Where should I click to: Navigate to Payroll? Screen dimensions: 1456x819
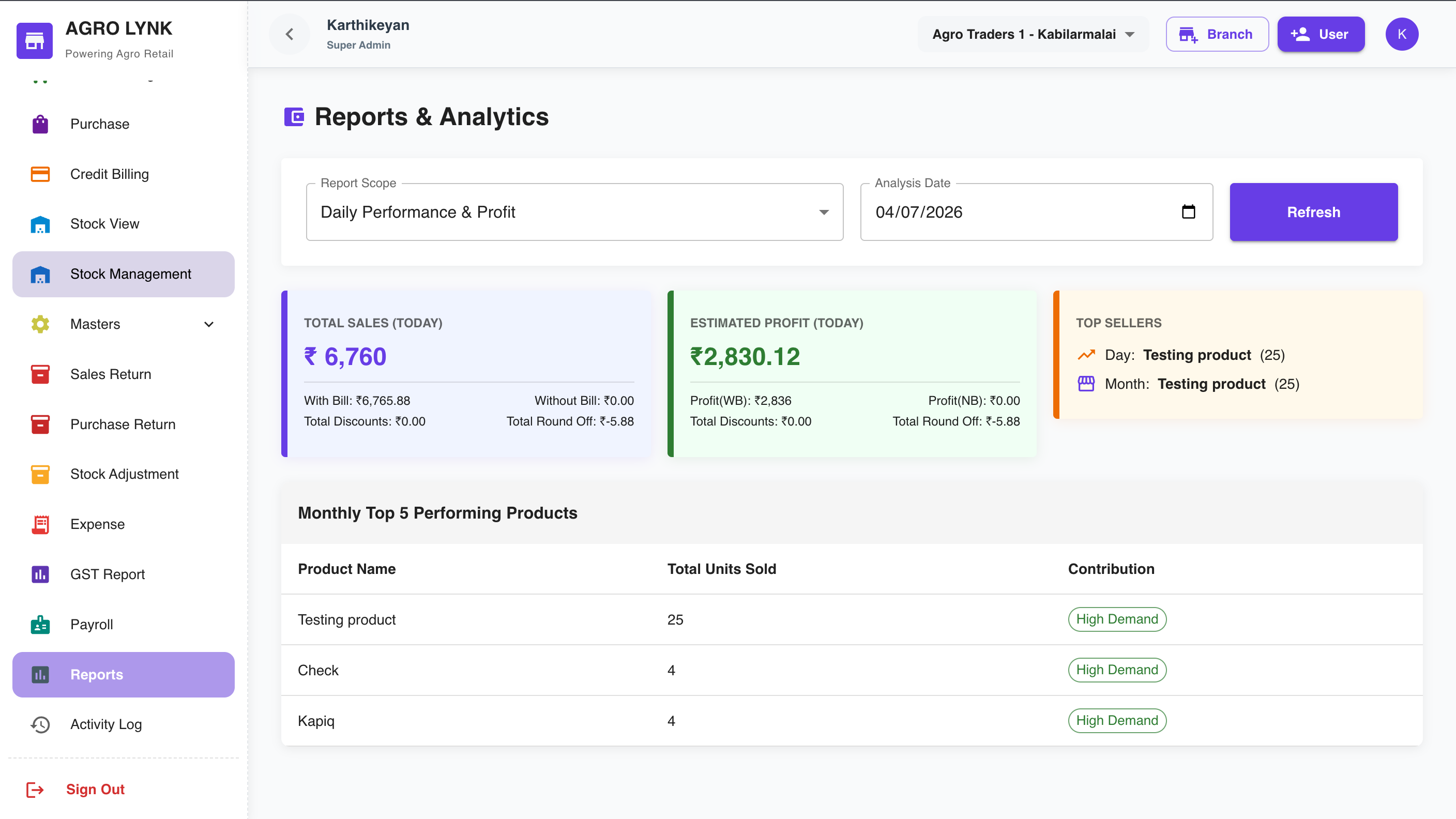[x=124, y=625]
